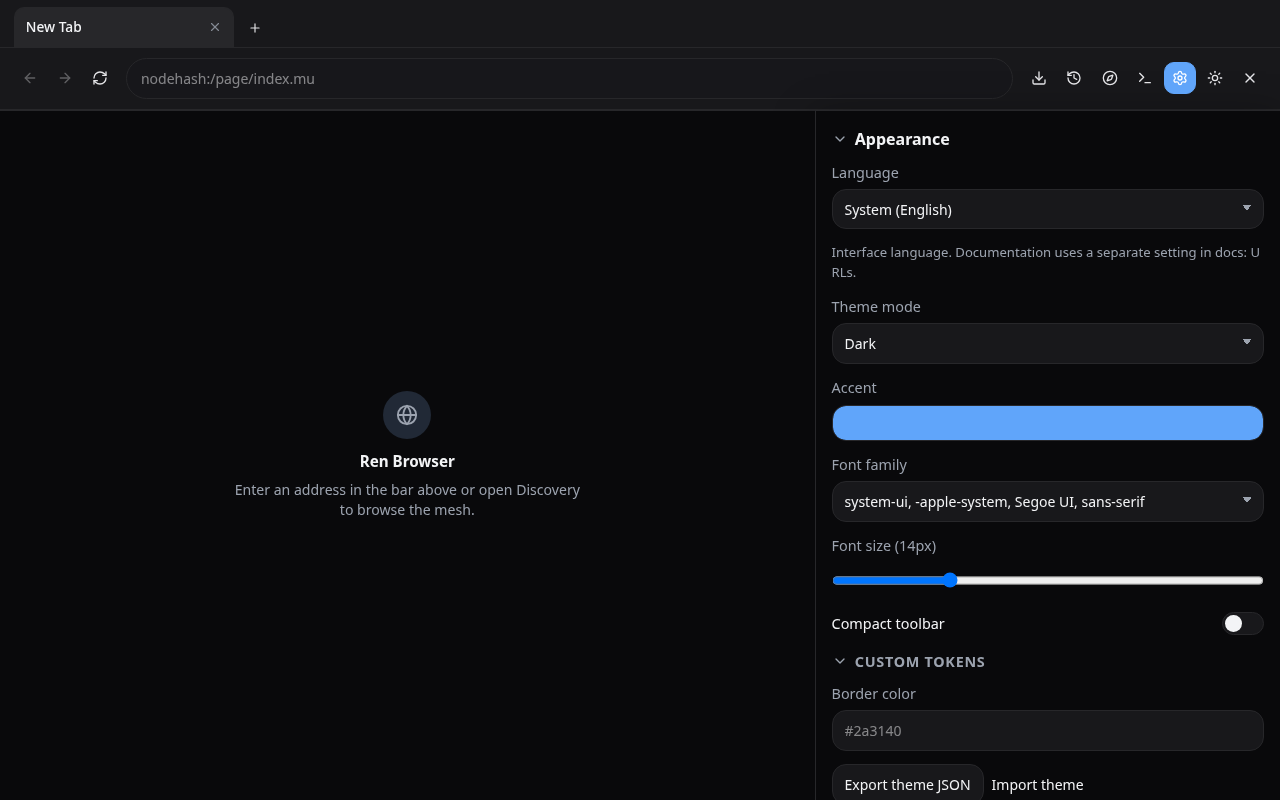1280x800 pixels.
Task: Close the New Tab tab
Action: tap(215, 27)
